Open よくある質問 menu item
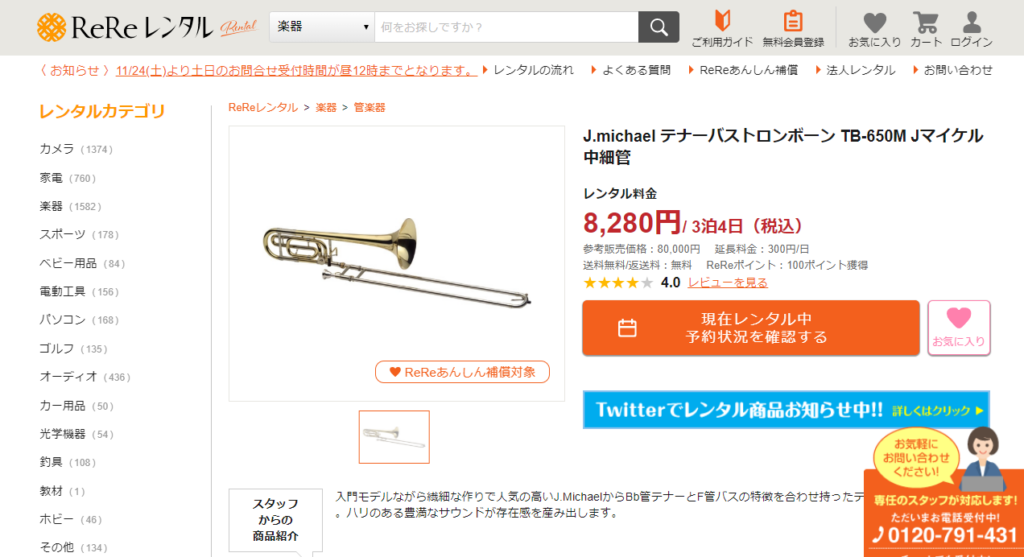 click(x=636, y=70)
